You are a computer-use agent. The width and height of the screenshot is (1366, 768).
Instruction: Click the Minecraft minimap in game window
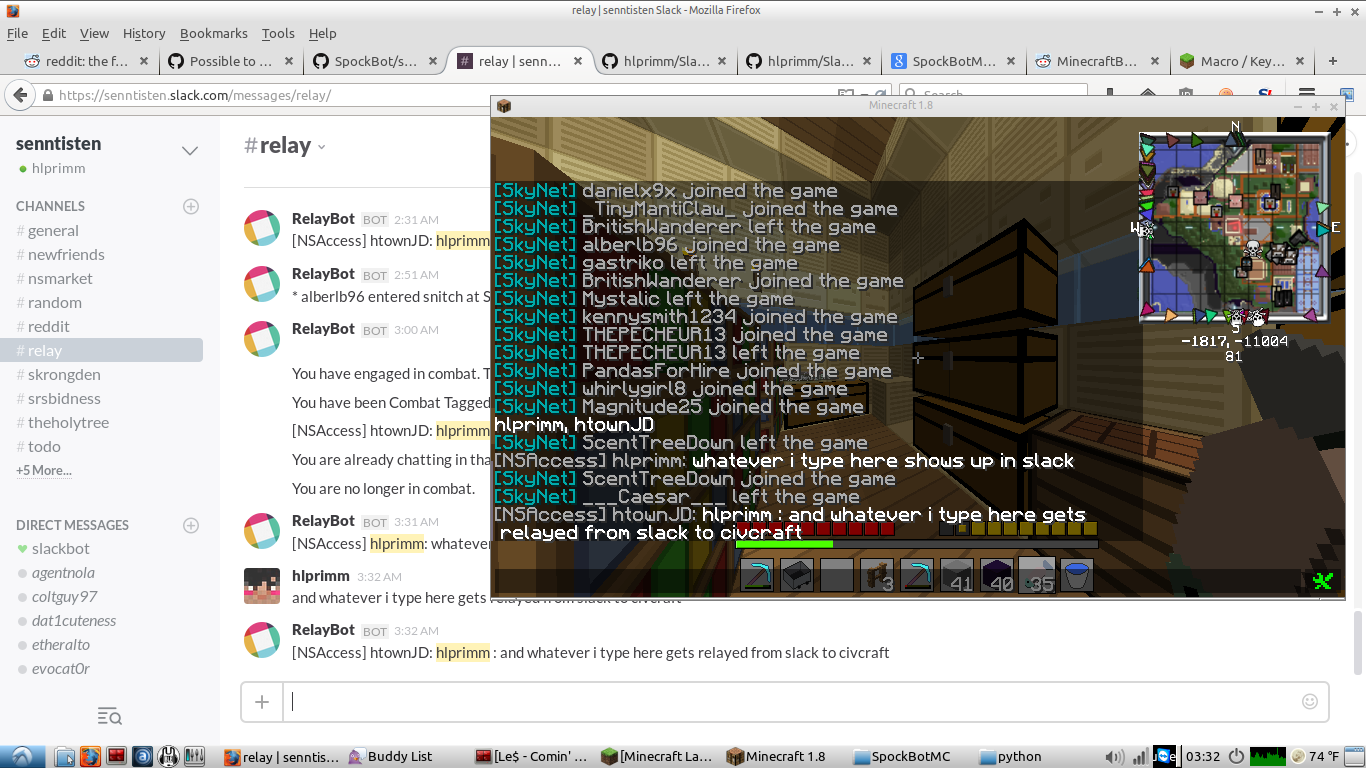1236,228
